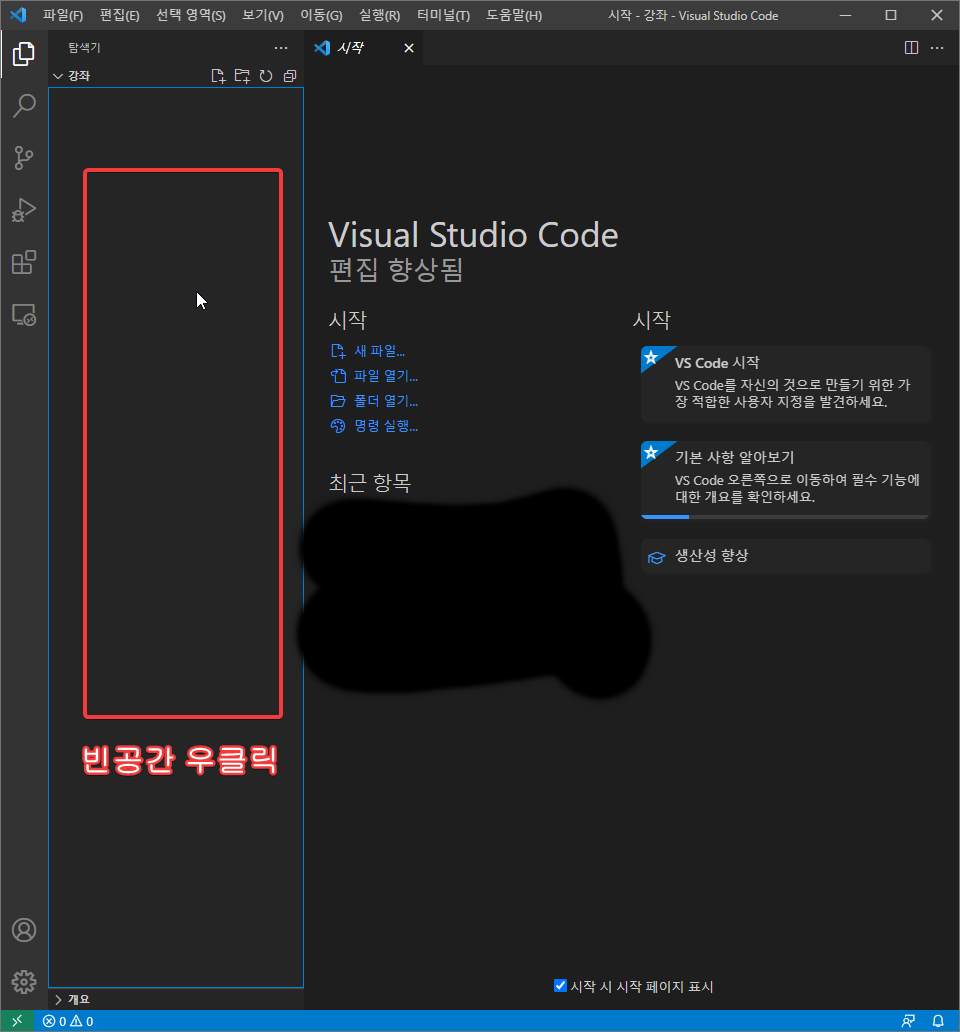Open Remote Explorer view
The width and height of the screenshot is (960, 1032).
click(x=24, y=315)
